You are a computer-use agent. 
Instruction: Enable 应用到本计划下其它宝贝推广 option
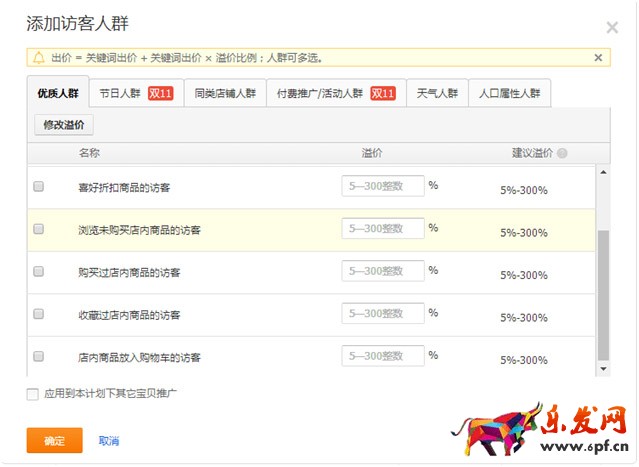[33, 394]
